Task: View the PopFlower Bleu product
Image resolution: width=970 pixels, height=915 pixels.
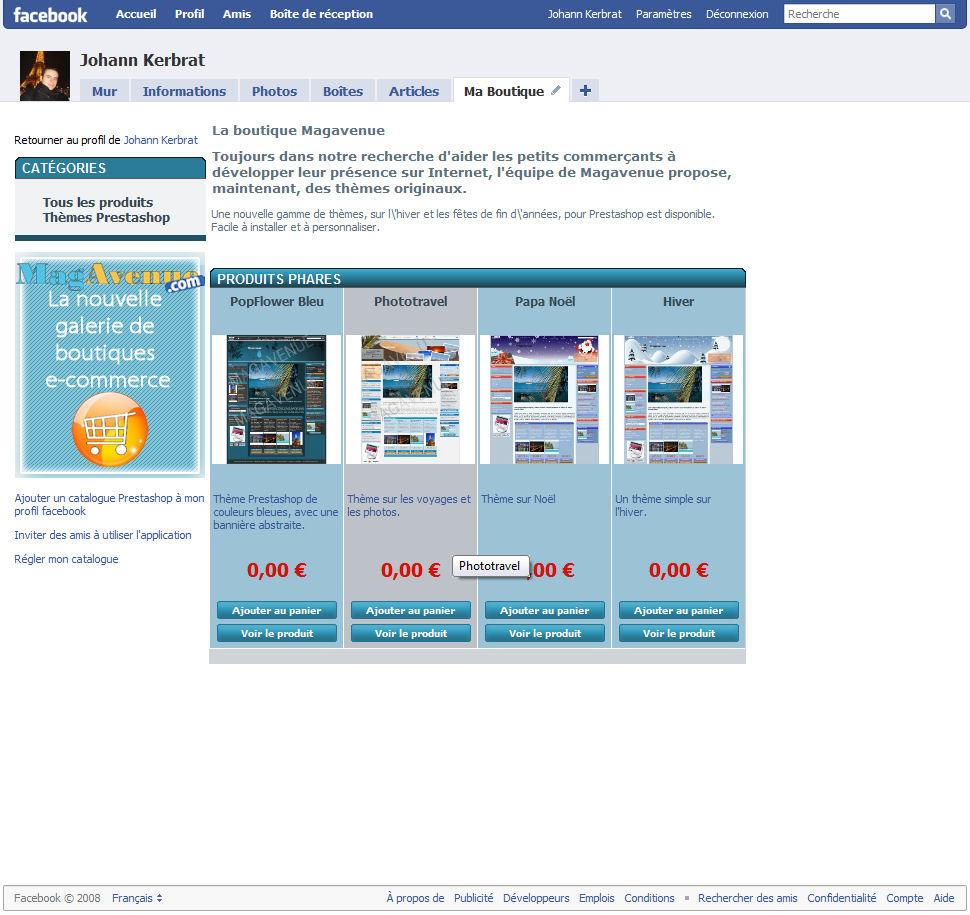Action: pos(277,633)
